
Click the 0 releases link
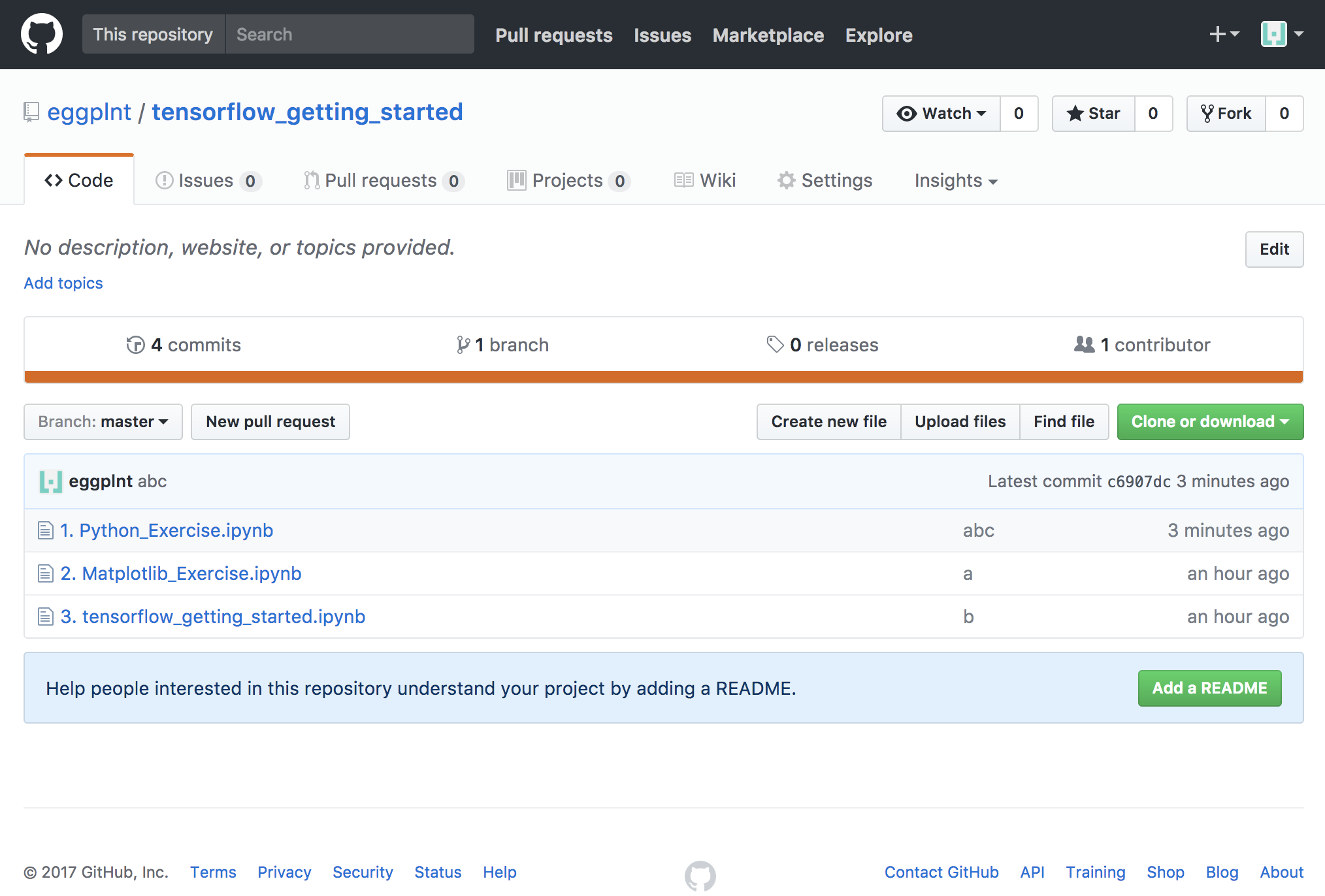coord(823,345)
